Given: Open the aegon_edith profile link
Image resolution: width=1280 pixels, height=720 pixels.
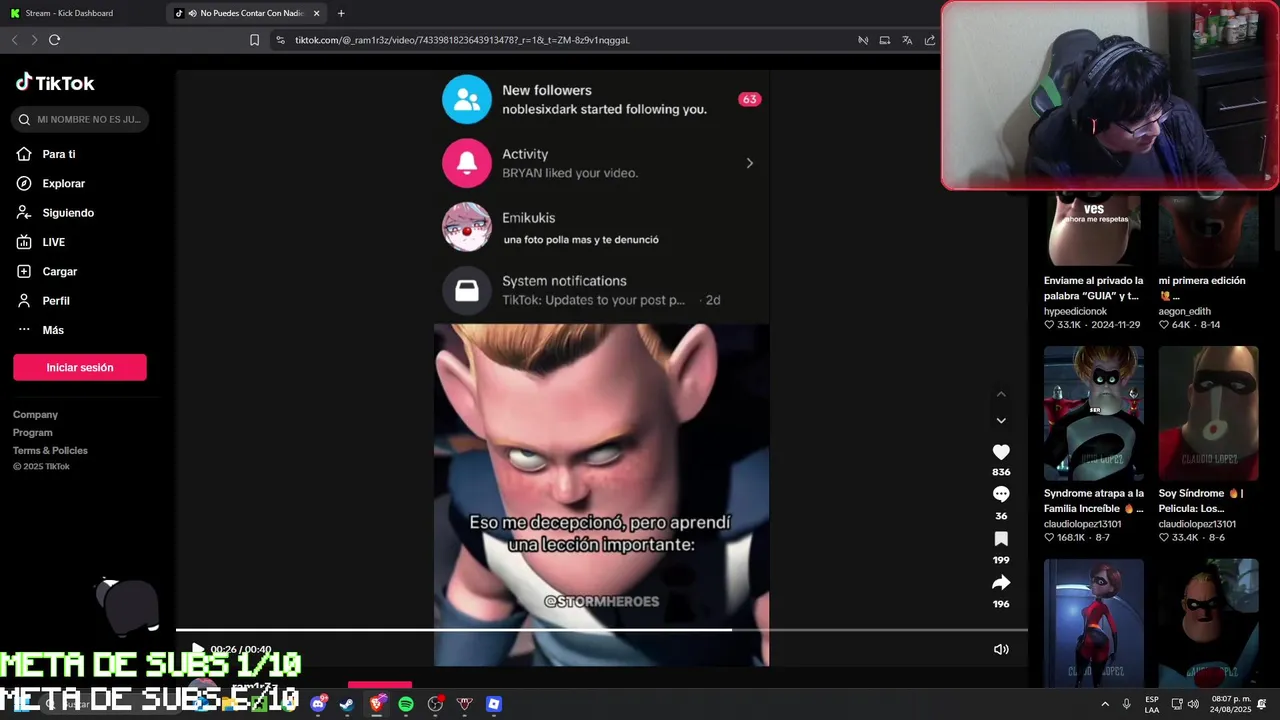Looking at the screenshot, I should tap(1185, 311).
